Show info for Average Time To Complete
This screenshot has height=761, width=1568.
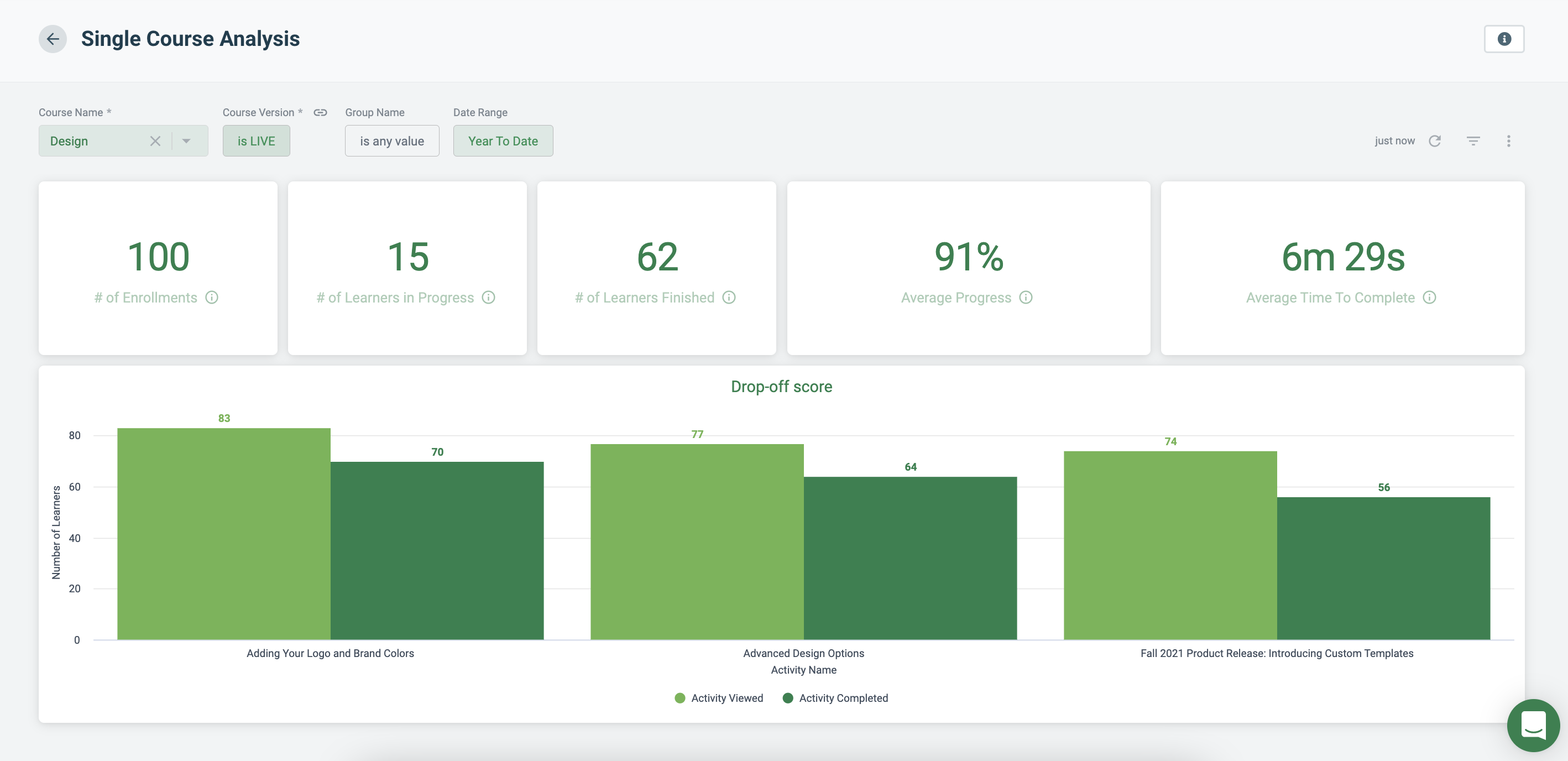pyautogui.click(x=1429, y=298)
